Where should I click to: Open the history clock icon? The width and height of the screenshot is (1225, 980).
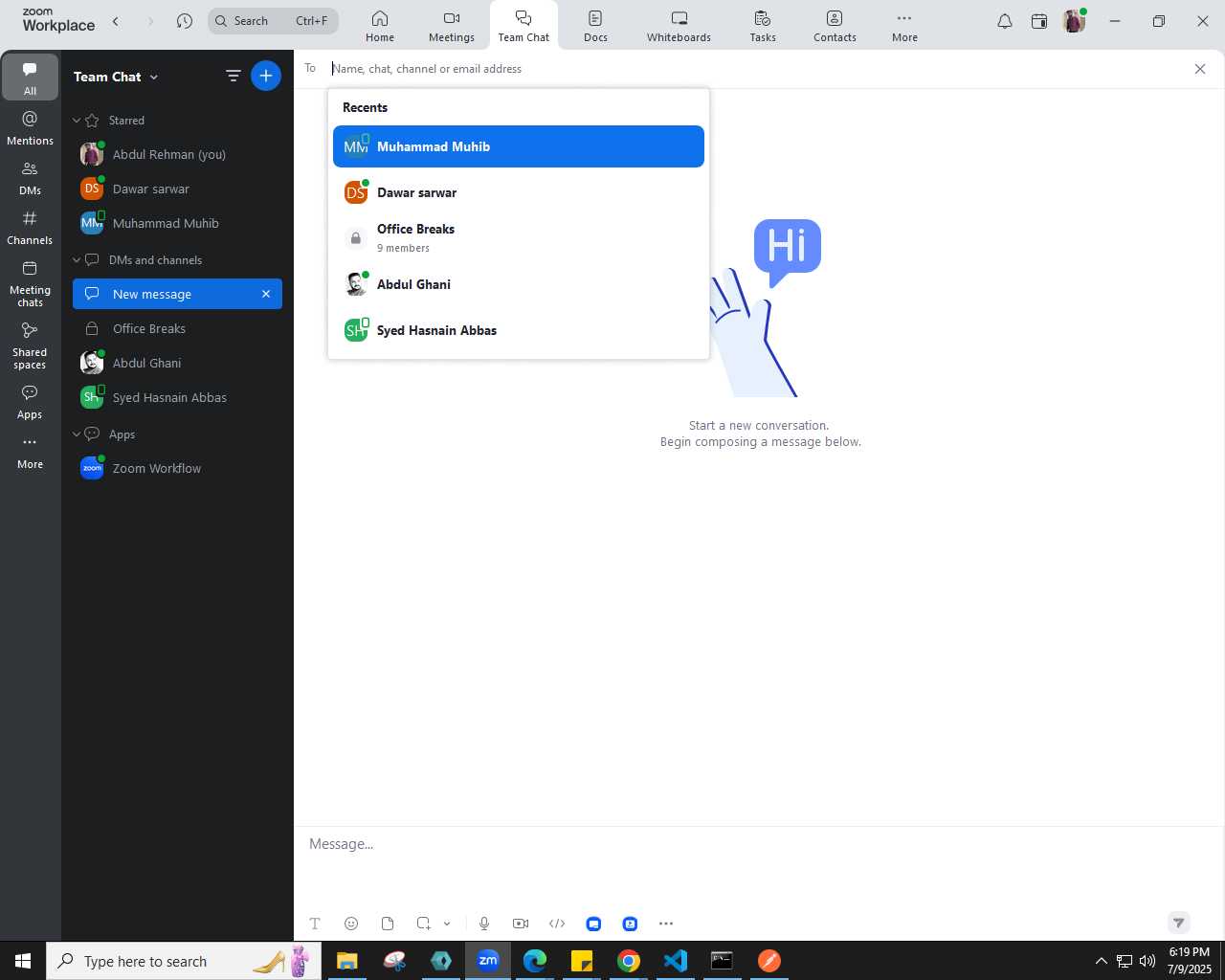click(x=185, y=21)
